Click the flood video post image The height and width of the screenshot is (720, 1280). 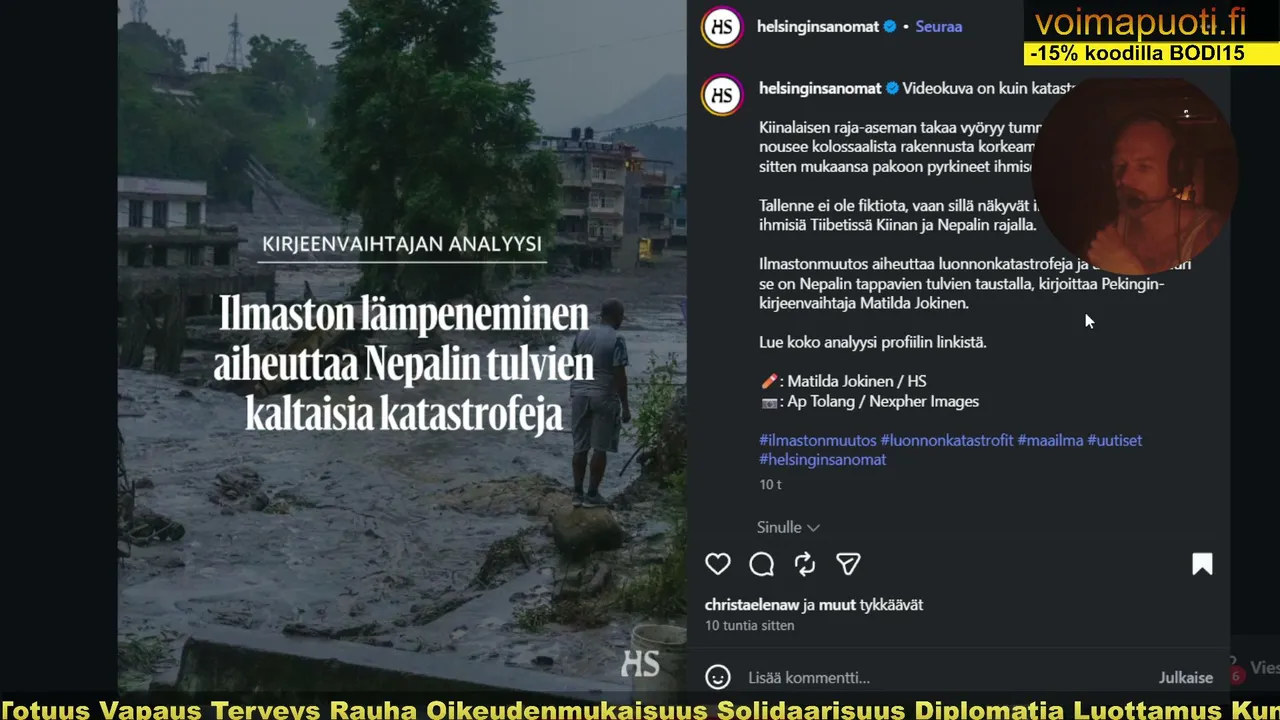click(x=402, y=345)
